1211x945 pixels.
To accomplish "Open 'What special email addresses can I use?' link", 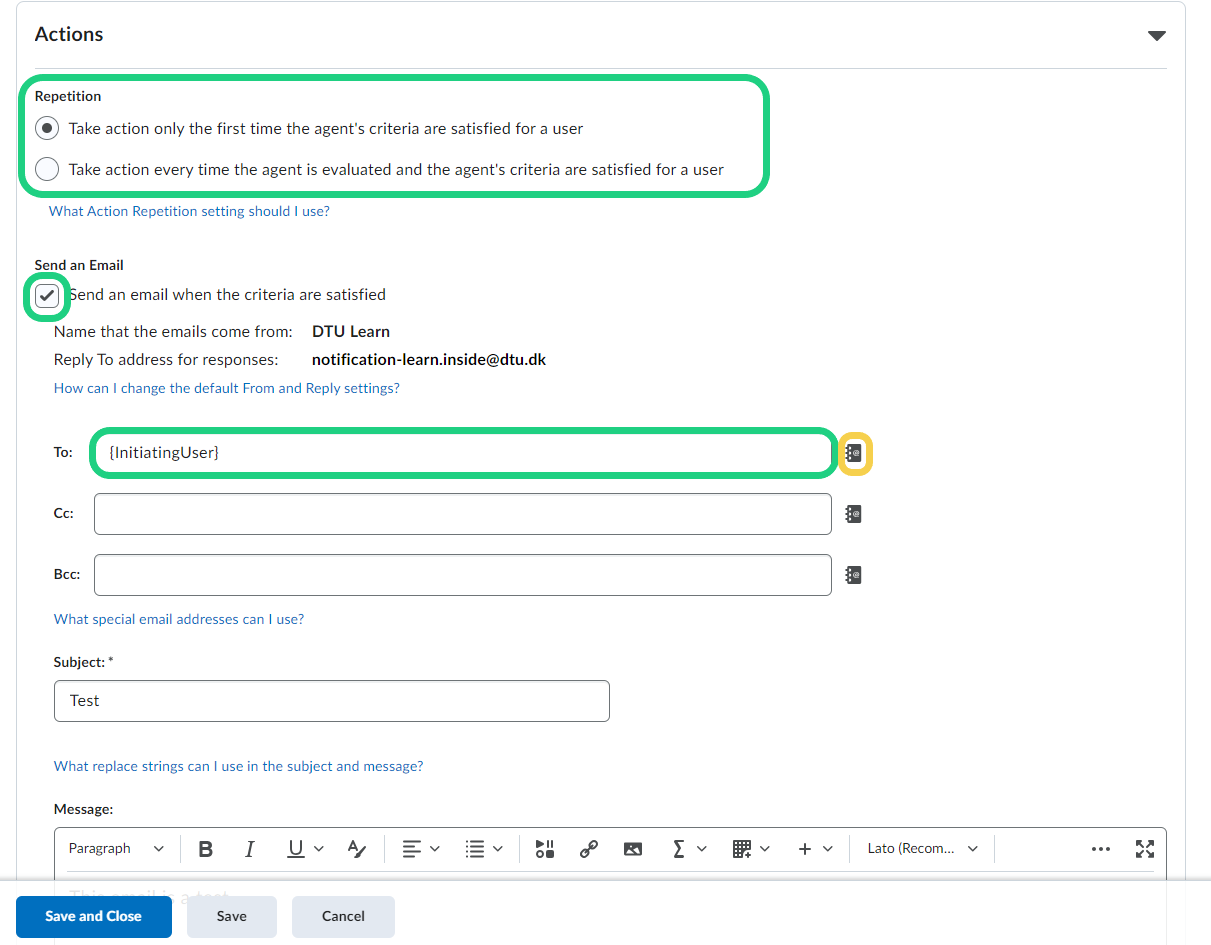I will 179,619.
